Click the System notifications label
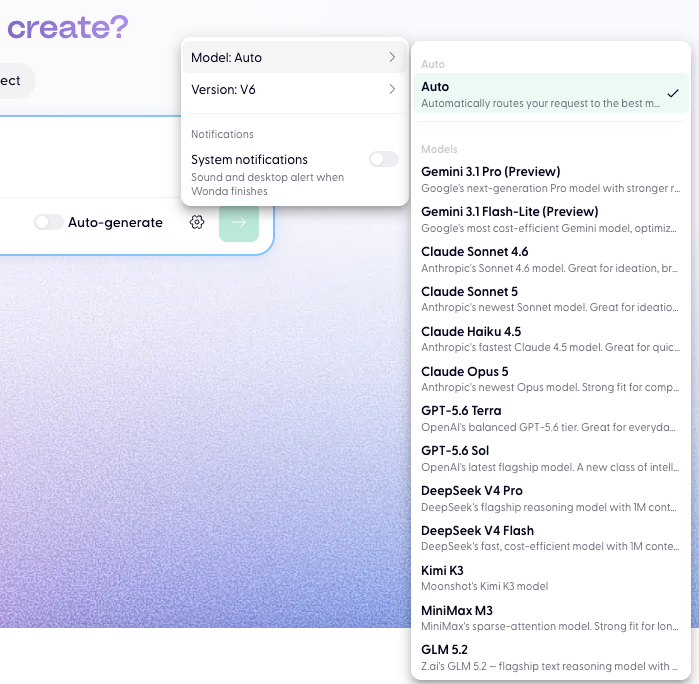Screen dimensions: 699x684 249,160
